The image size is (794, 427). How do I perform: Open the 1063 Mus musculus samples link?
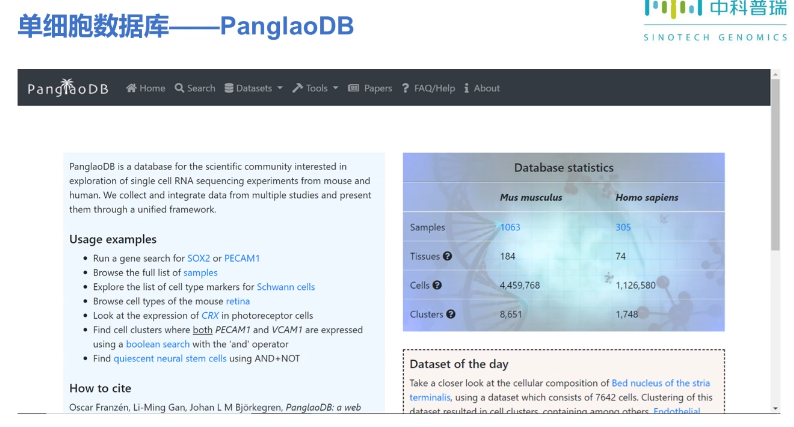[x=510, y=227]
